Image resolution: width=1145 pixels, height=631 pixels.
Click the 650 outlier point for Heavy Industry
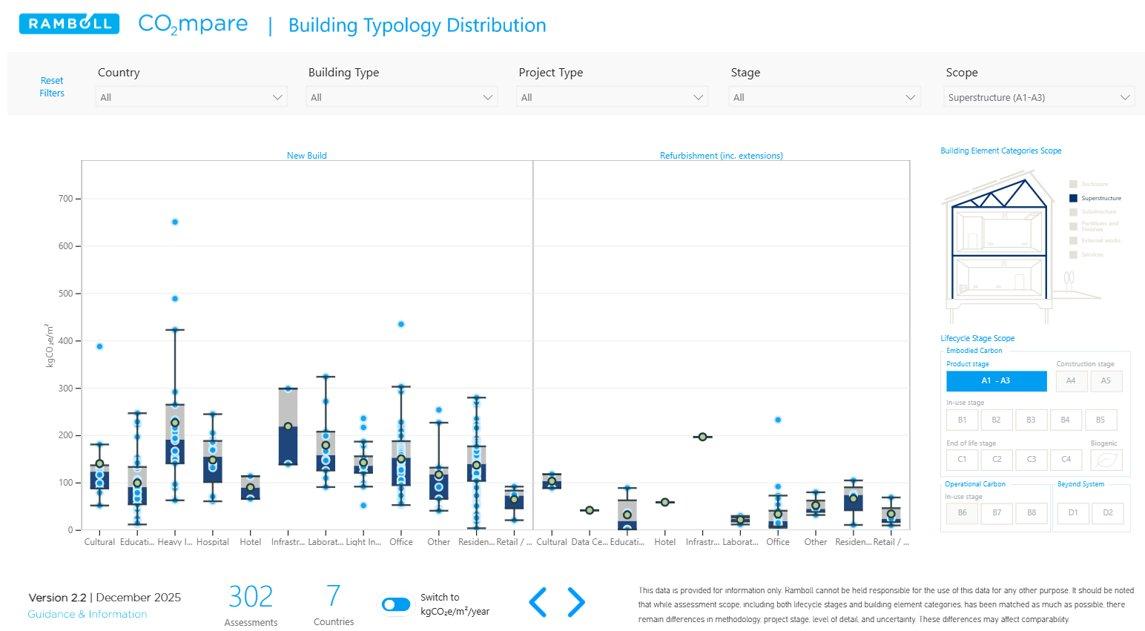click(175, 222)
